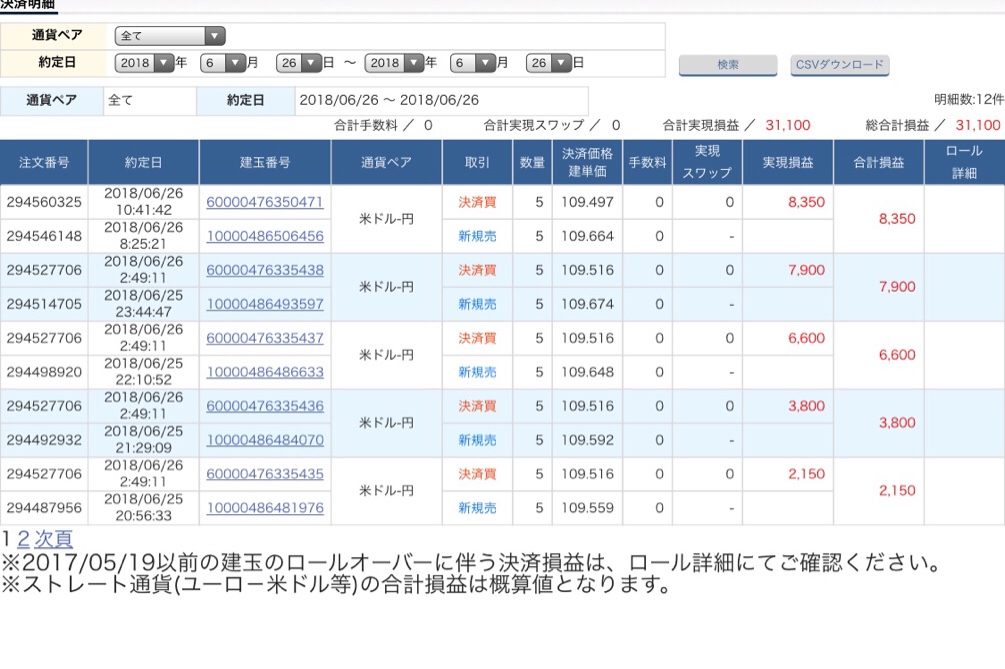Open position link 10000486506456
The width and height of the screenshot is (1005, 669).
pos(265,236)
